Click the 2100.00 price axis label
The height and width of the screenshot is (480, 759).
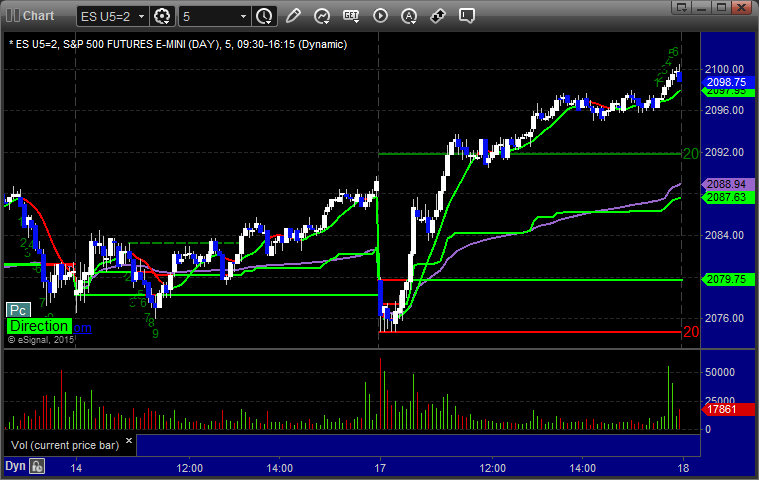pos(724,69)
